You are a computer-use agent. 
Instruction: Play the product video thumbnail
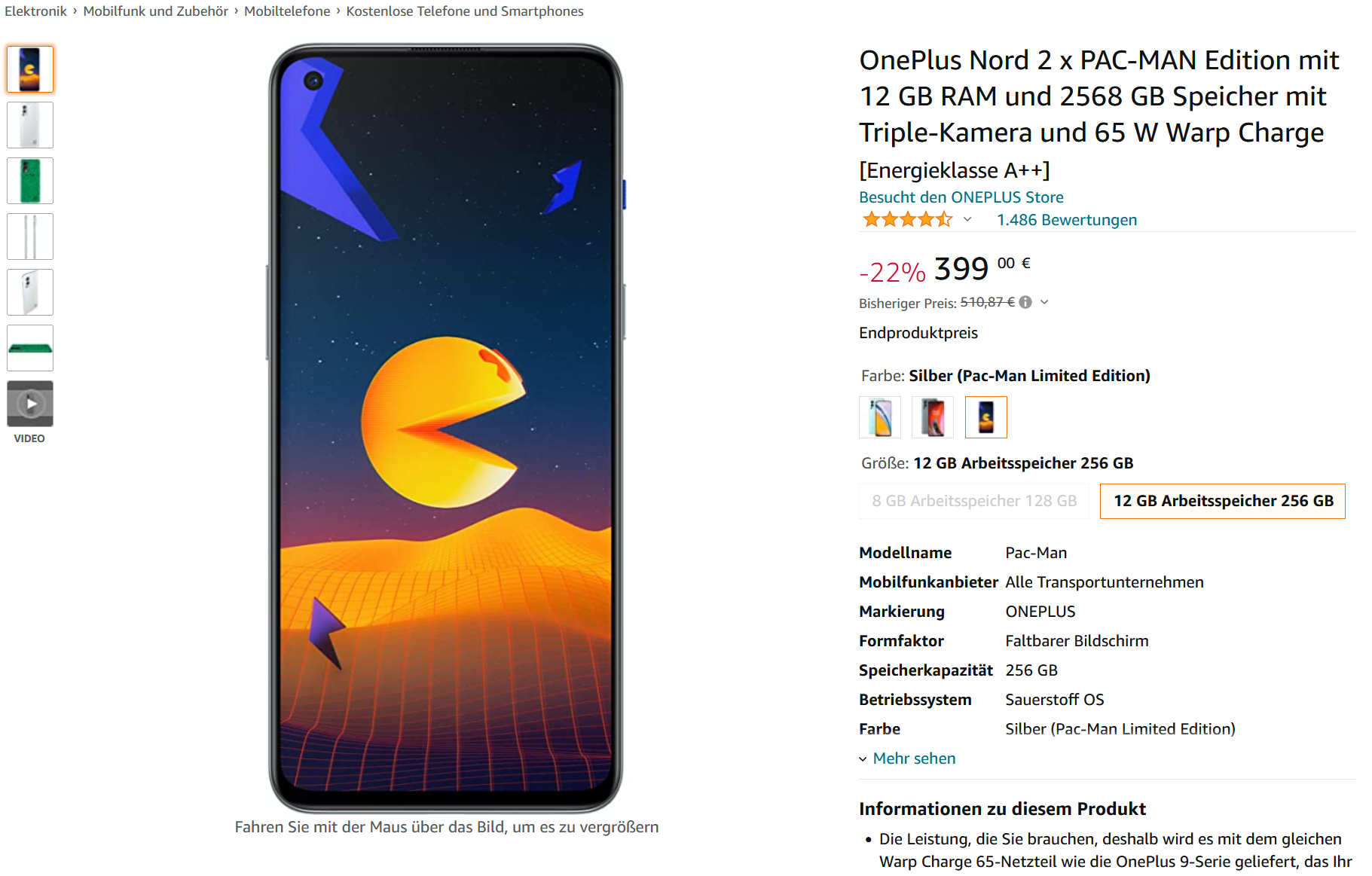click(30, 404)
